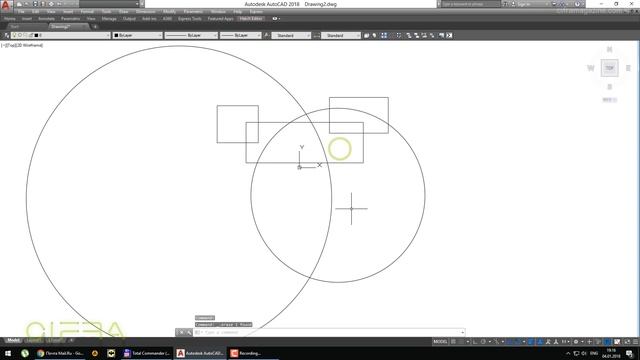Click the black color swatch of layer 0
Viewport: 640px width, 360px height.
point(36,36)
